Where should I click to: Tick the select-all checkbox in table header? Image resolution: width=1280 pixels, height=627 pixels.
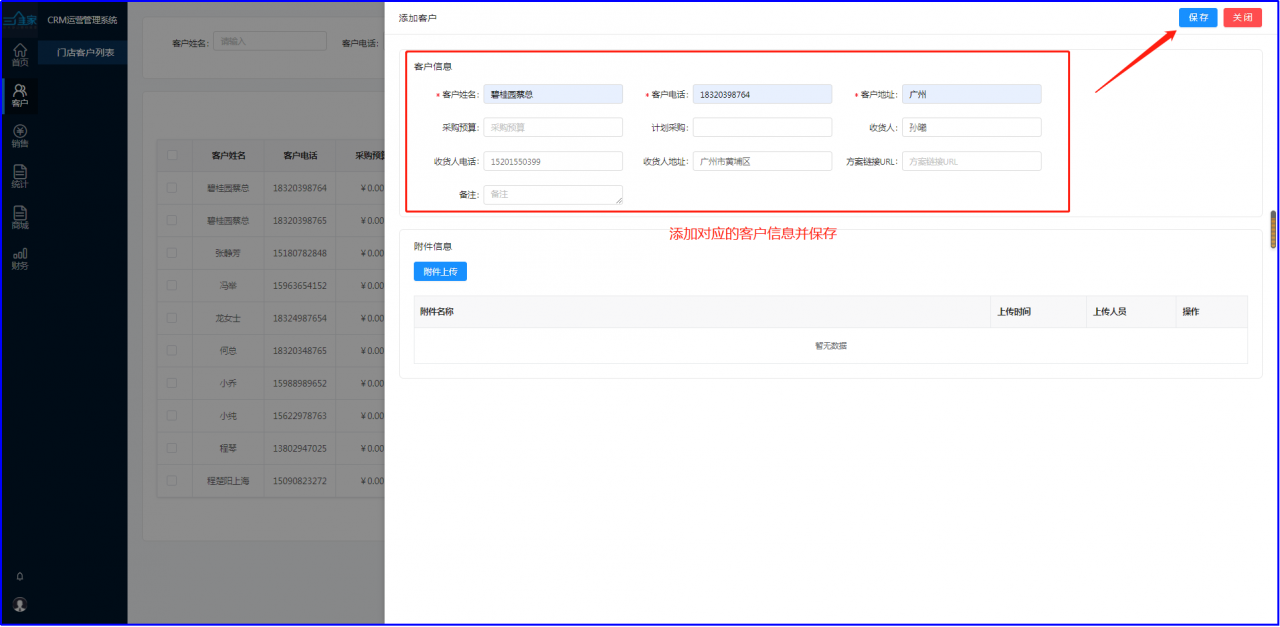click(x=172, y=155)
